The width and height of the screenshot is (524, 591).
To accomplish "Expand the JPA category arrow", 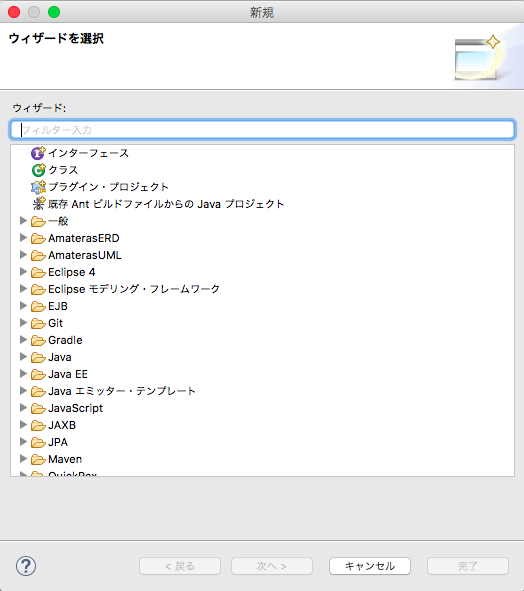I will click(23, 441).
